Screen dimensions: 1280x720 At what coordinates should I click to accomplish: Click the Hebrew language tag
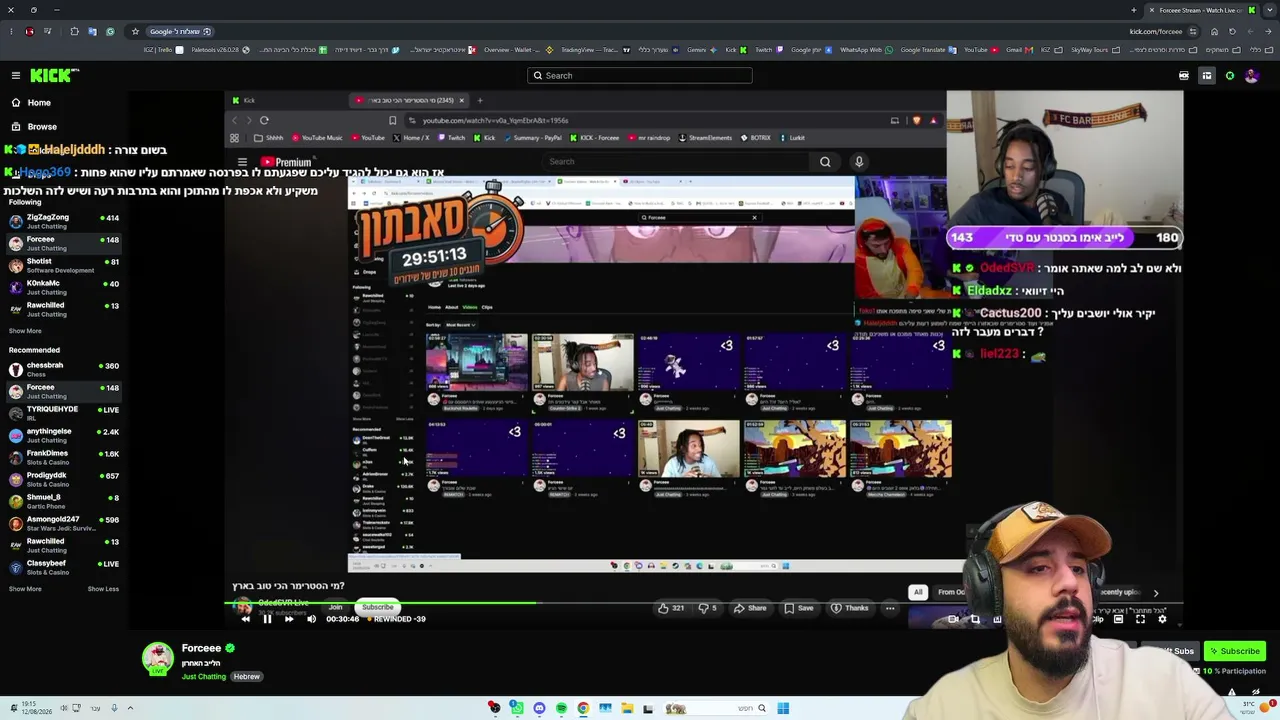[x=247, y=677]
